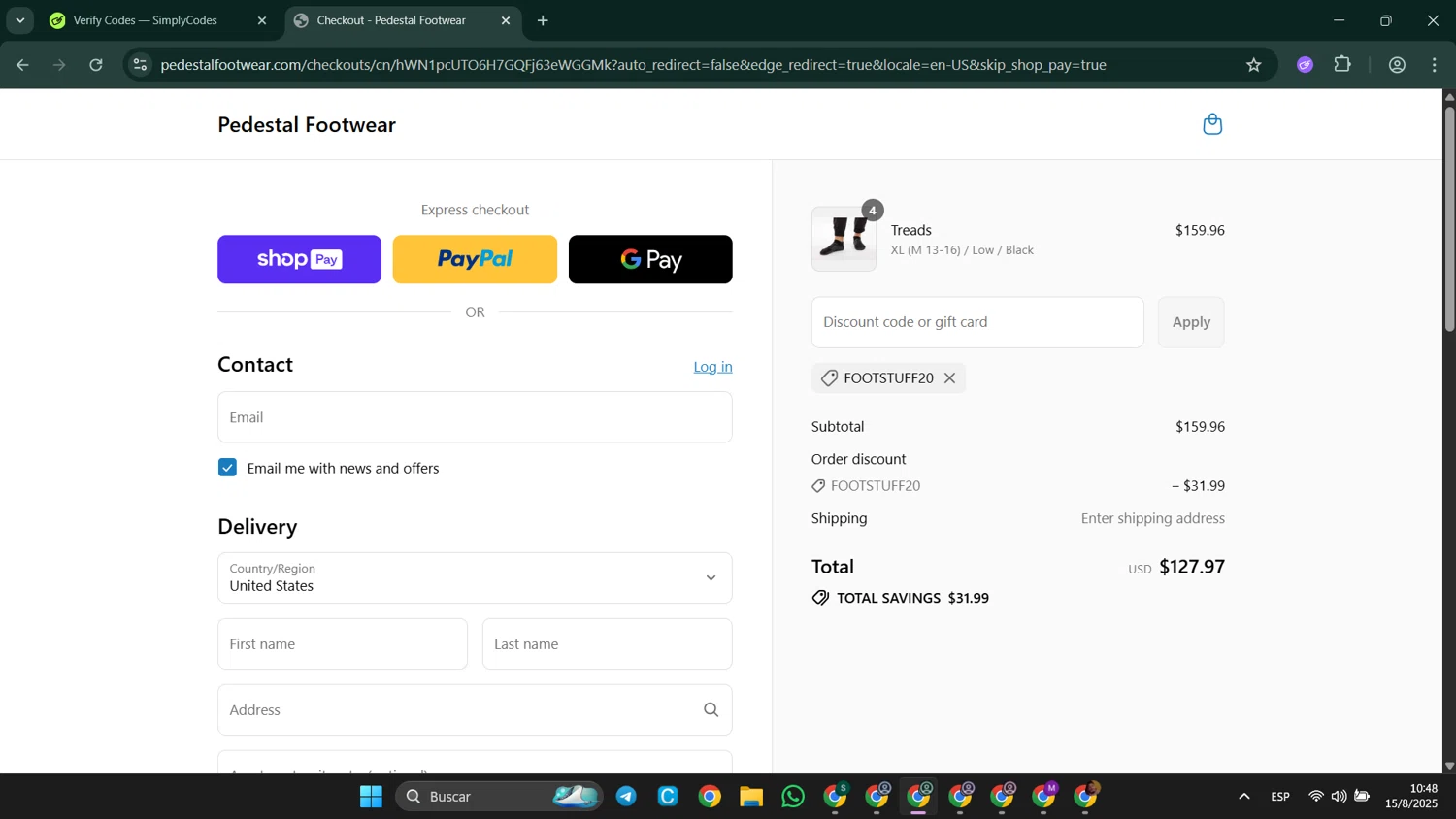Image resolution: width=1456 pixels, height=819 pixels.
Task: Focus the Last name field
Action: (x=608, y=644)
